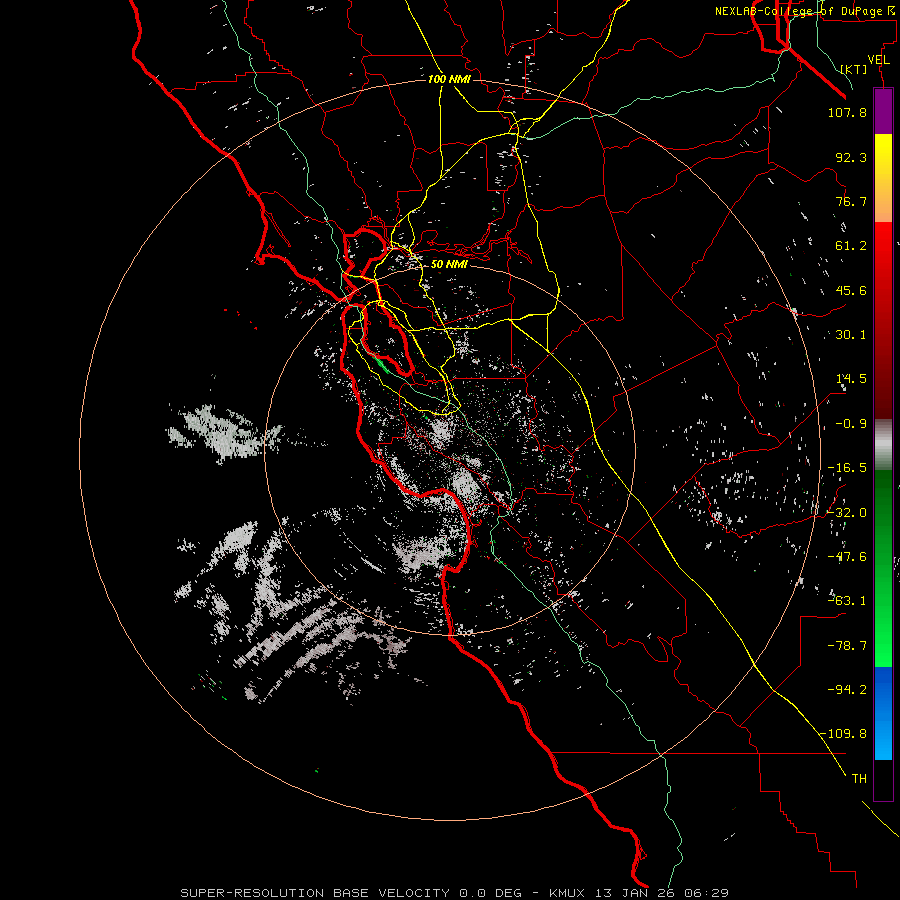Click the yellow-orange segment of the color bar
The image size is (900, 900).
tap(883, 178)
